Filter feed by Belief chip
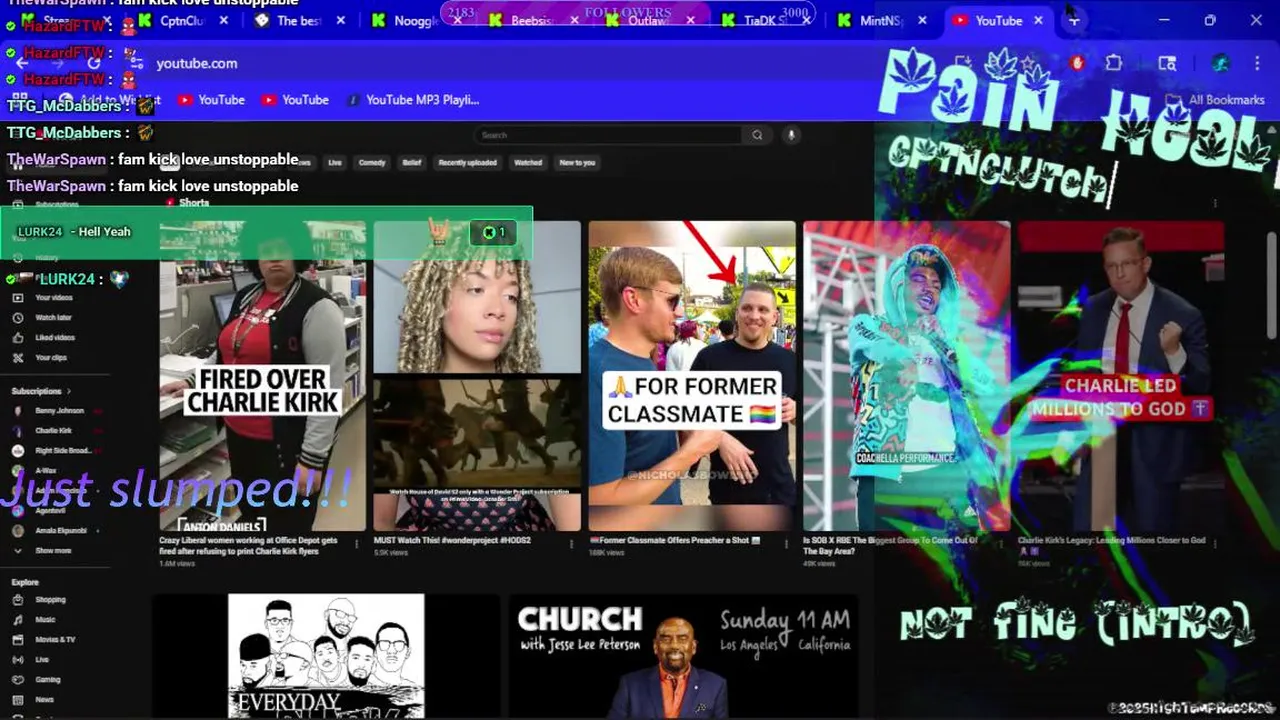1280x720 pixels. point(412,162)
